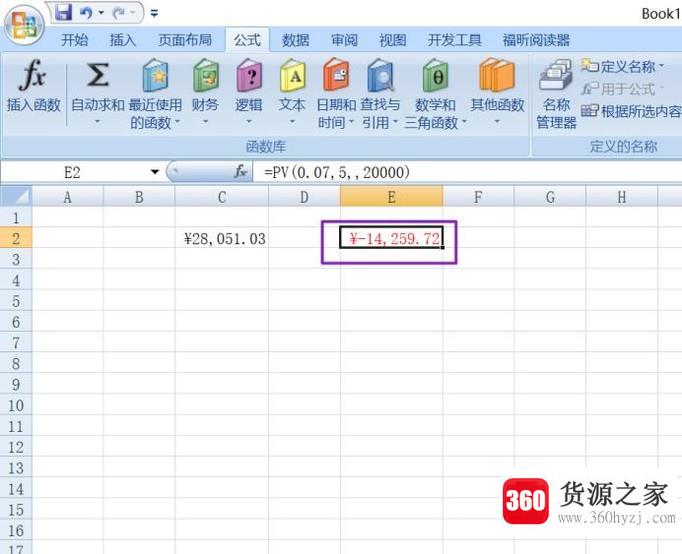The image size is (682, 554).
Task: Select column H header
Action: 622,197
